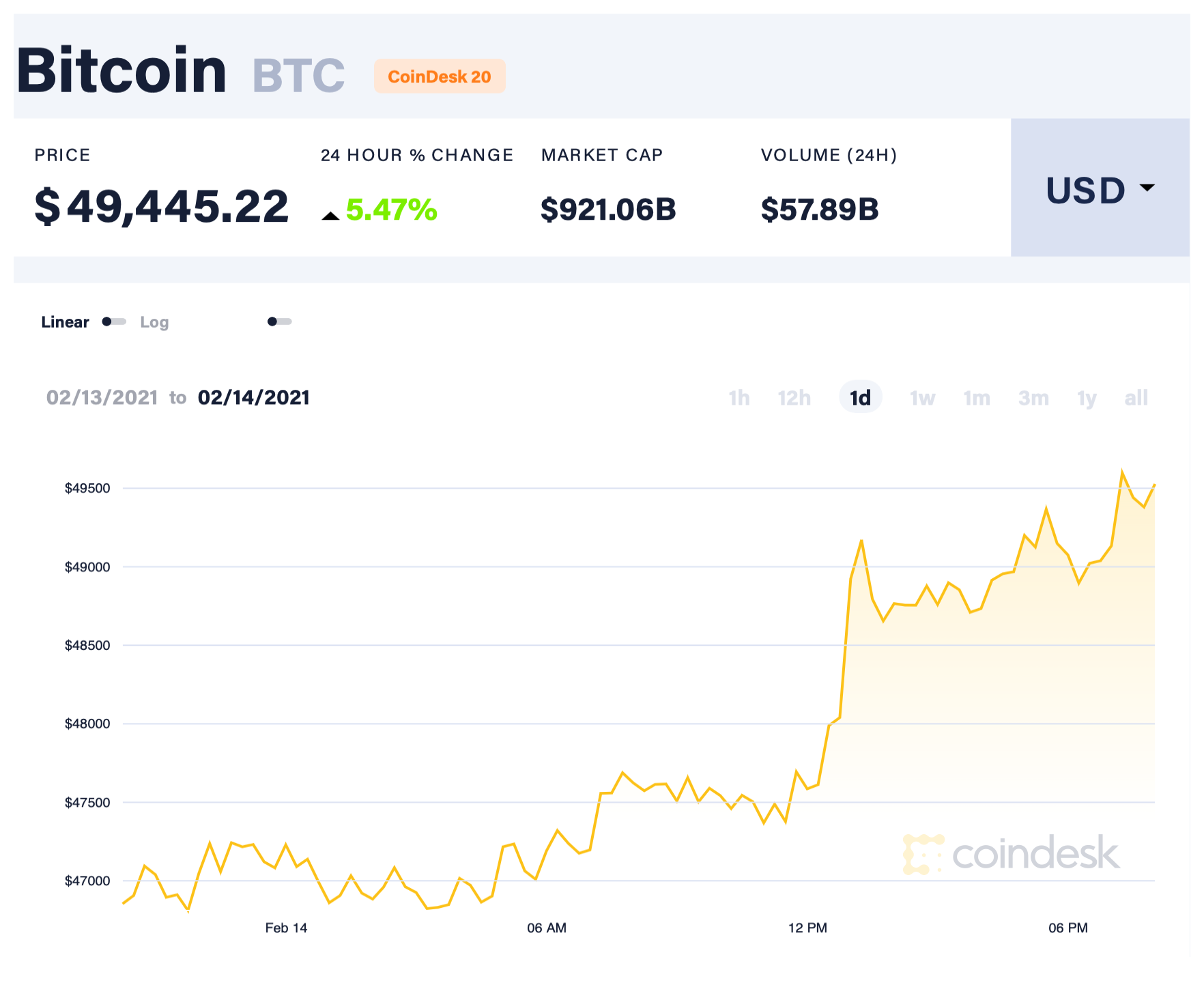The image size is (1204, 998).
Task: Click the Log scale label
Action: tap(154, 322)
